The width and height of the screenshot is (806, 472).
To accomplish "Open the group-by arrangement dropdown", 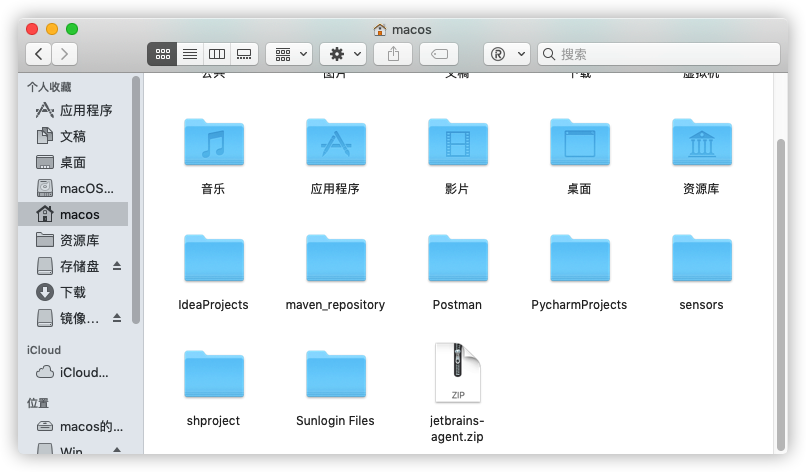I will (289, 54).
